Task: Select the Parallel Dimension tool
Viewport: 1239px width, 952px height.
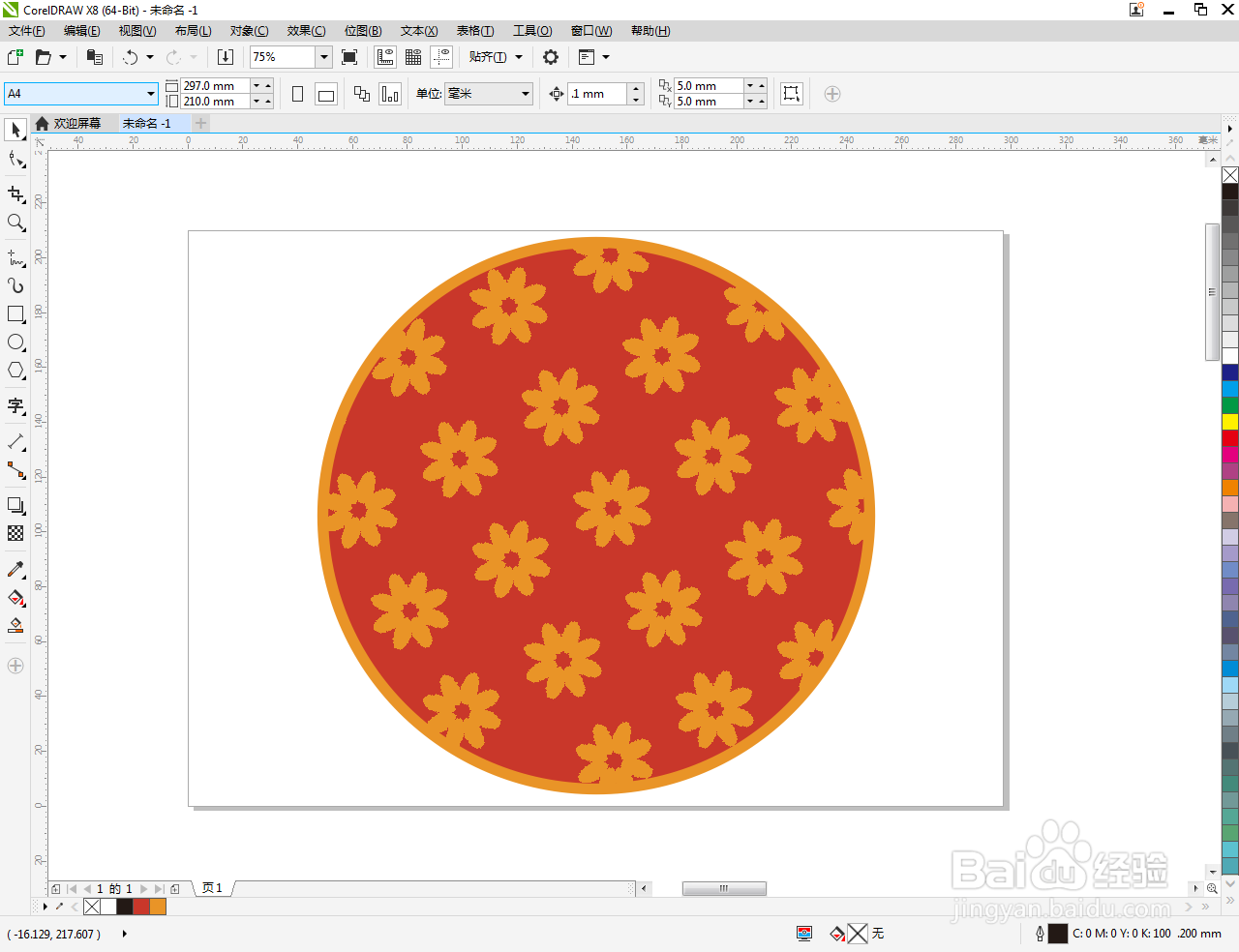Action: tap(15, 442)
